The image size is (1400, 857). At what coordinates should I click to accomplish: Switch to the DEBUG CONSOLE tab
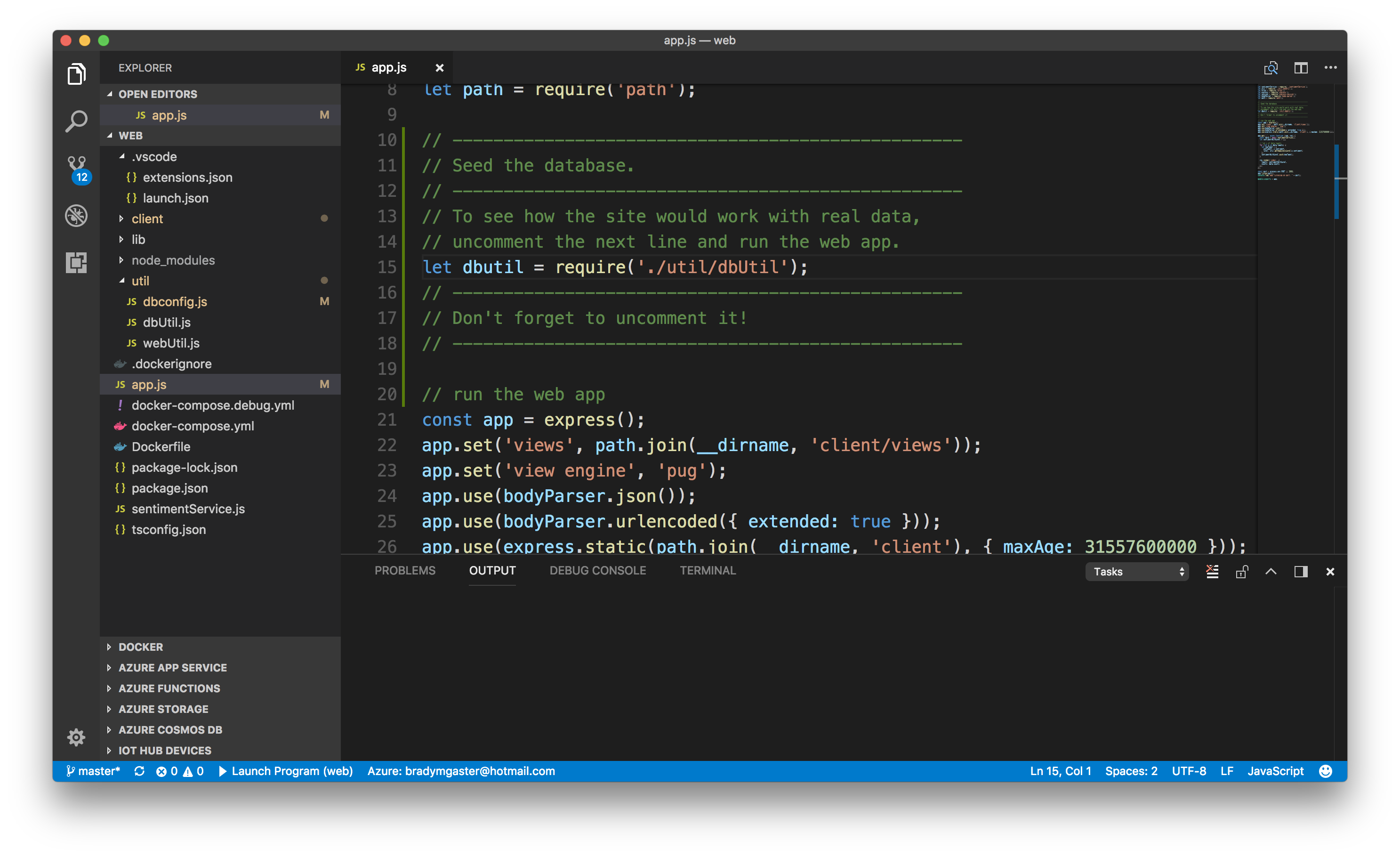597,571
